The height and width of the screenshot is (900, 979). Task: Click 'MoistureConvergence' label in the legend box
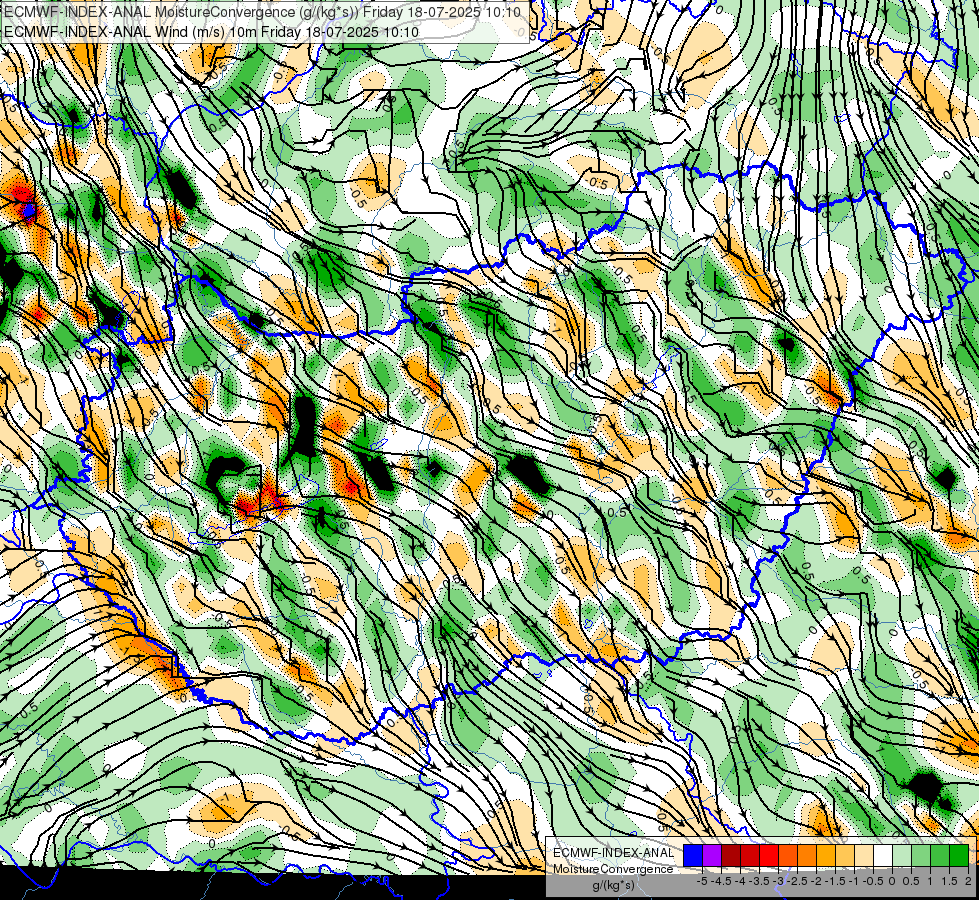(x=613, y=869)
